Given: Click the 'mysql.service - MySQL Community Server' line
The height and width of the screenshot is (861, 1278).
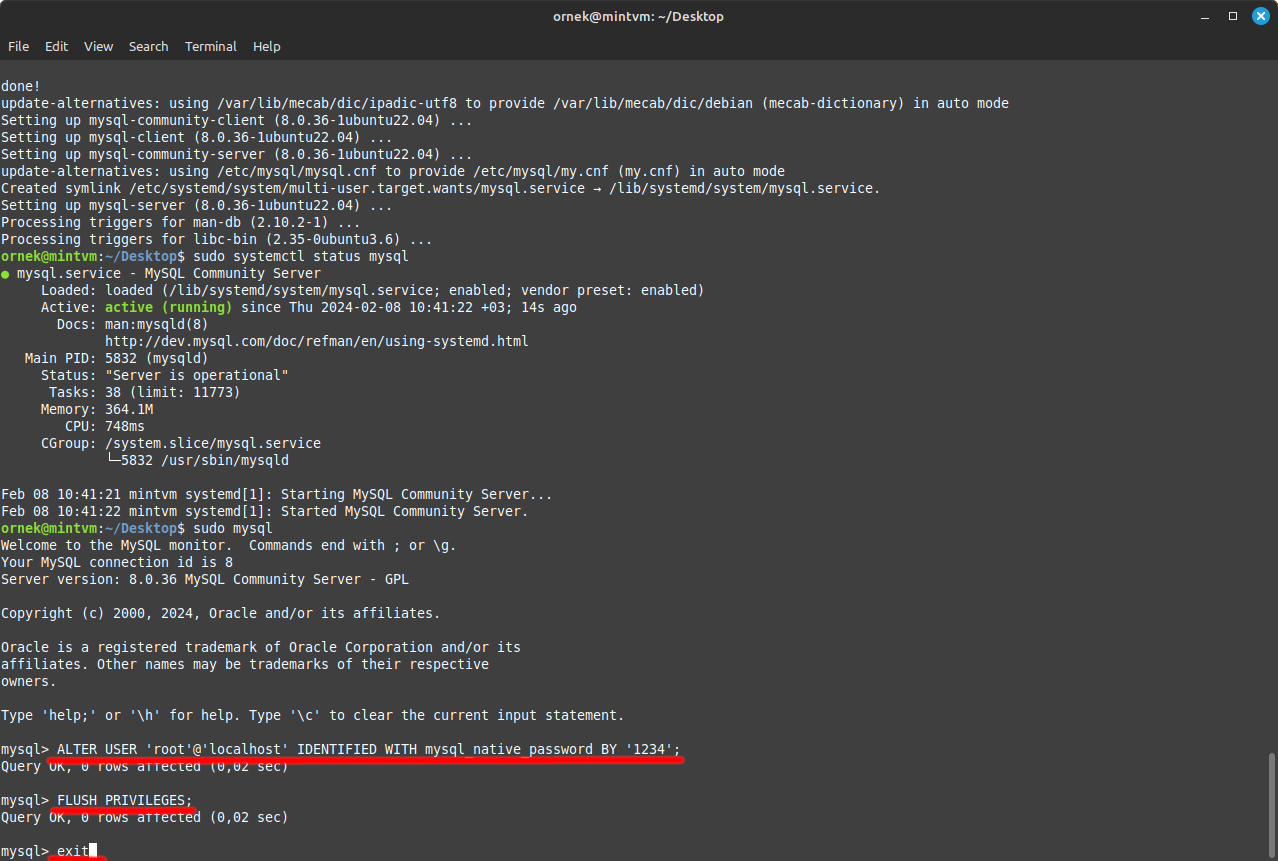Looking at the screenshot, I should 161,273.
